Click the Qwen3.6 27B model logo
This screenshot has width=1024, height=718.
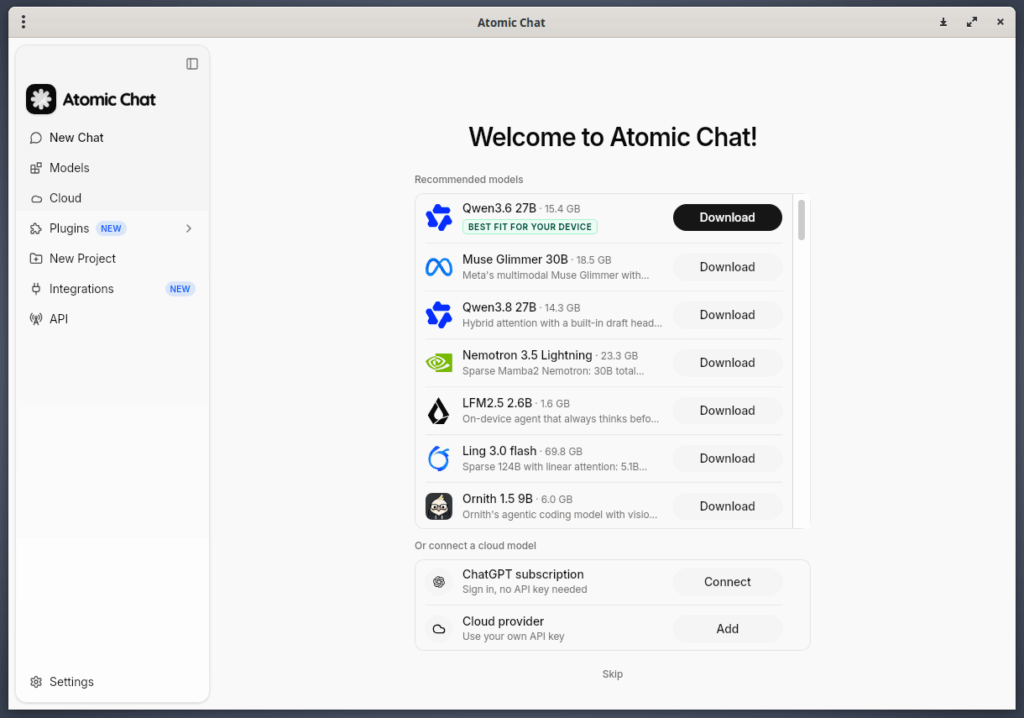(x=439, y=218)
